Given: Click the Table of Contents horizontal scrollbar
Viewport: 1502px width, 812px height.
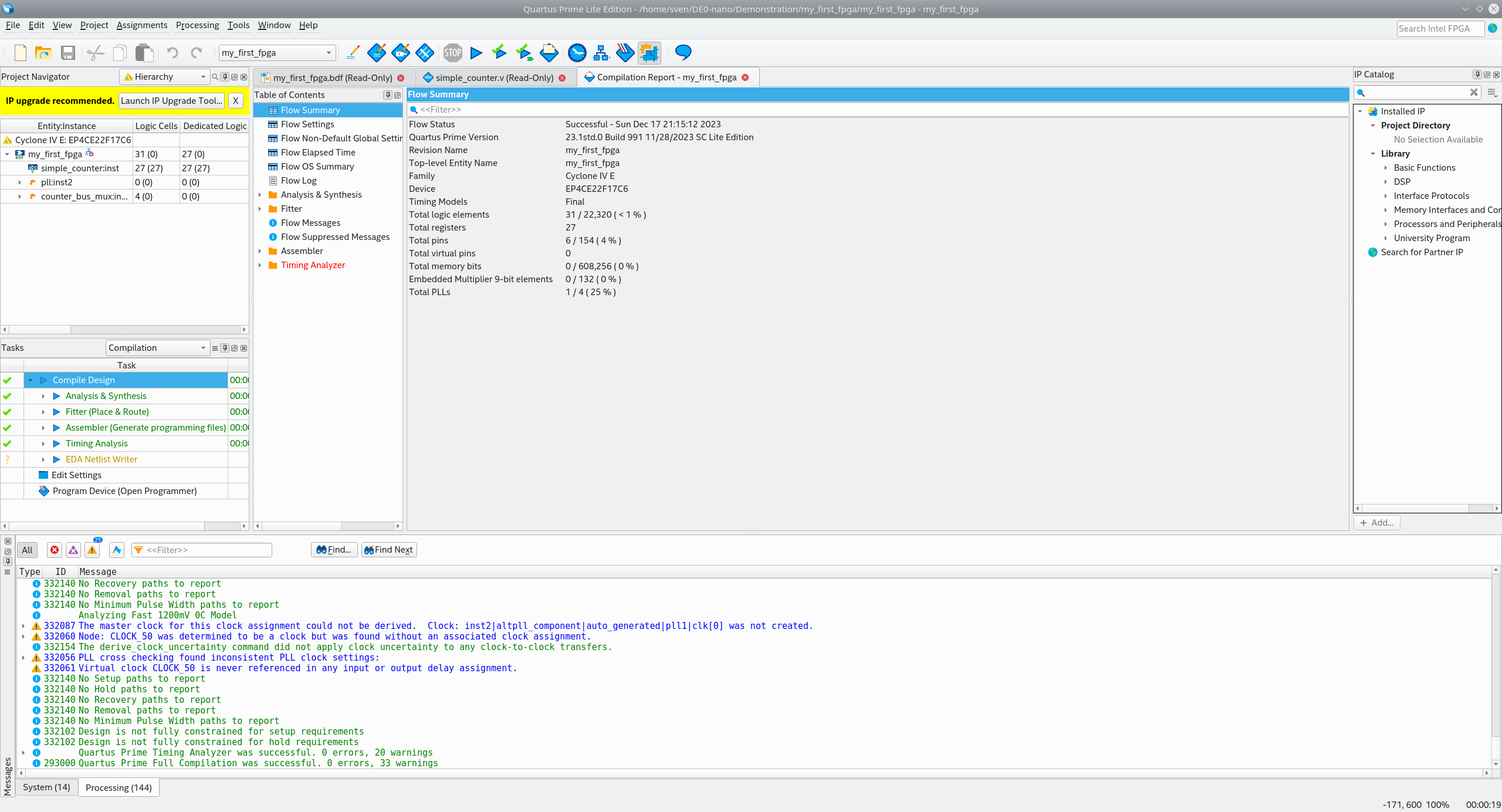Looking at the screenshot, I should tap(328, 526).
